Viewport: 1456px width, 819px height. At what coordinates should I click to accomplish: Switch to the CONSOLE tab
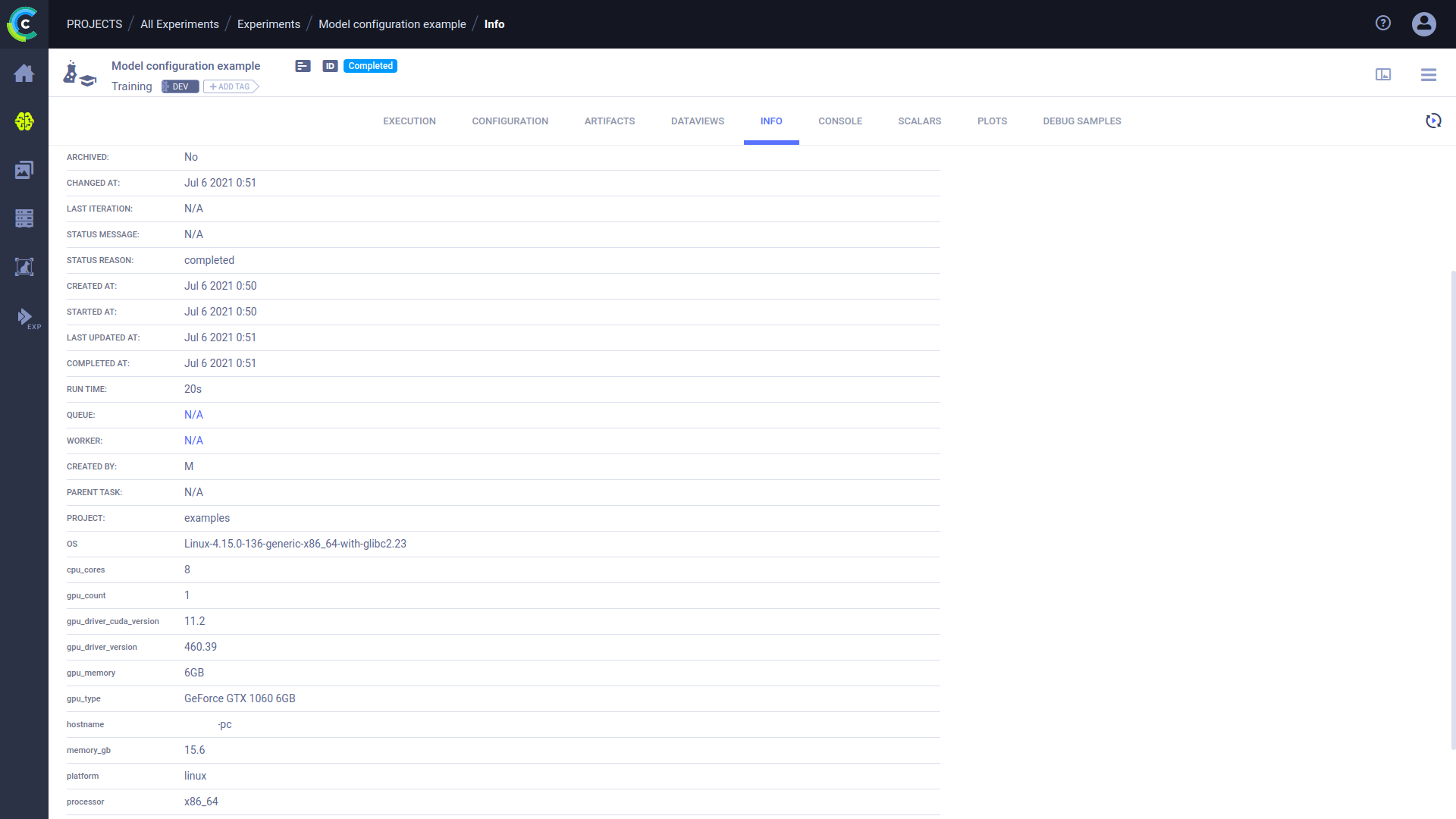tap(839, 121)
